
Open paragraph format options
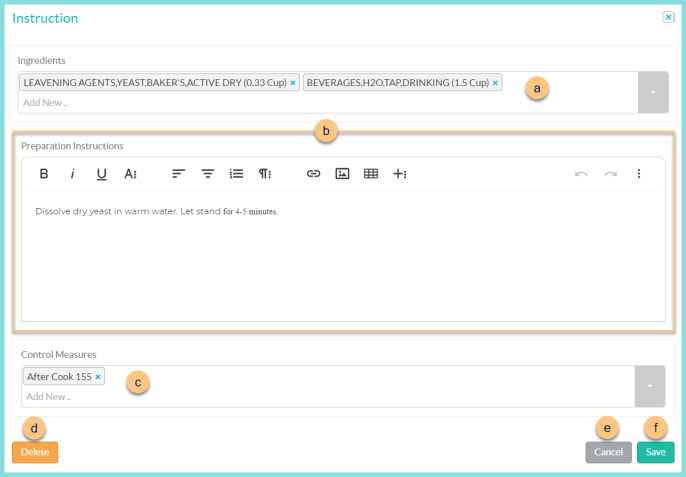coord(265,174)
